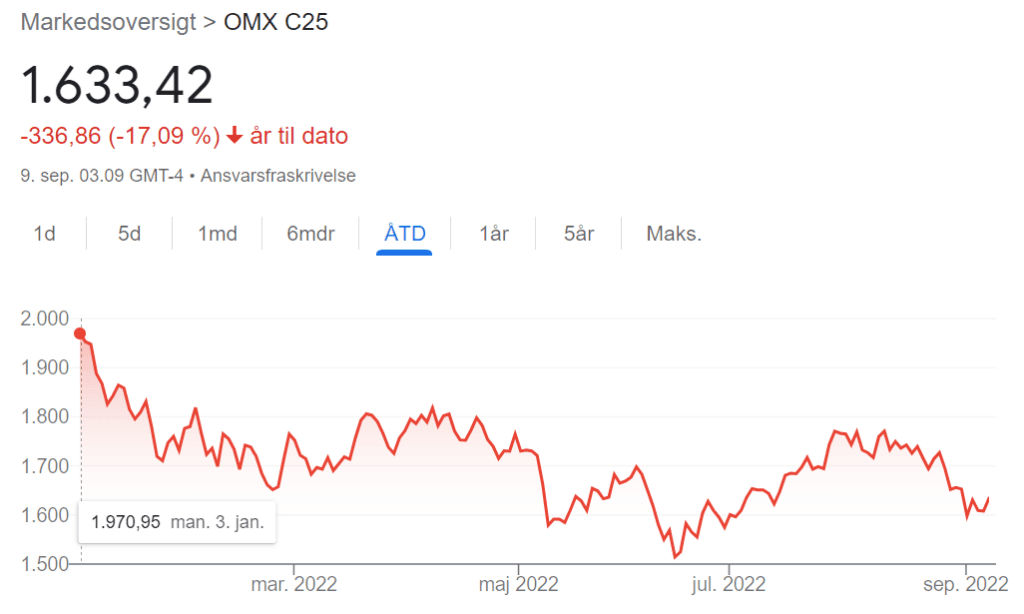1024x614 pixels.
Task: Show the 5år time range
Action: (x=579, y=234)
